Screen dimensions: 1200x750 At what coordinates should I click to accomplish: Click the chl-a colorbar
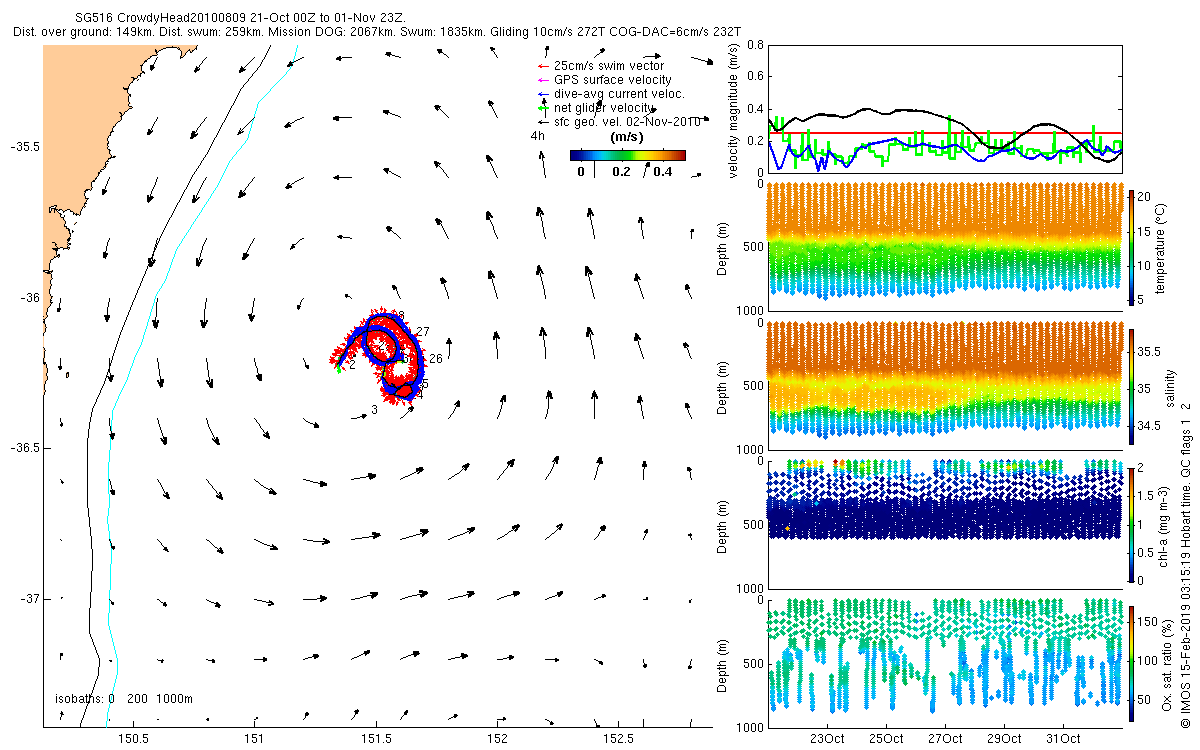click(x=1132, y=524)
